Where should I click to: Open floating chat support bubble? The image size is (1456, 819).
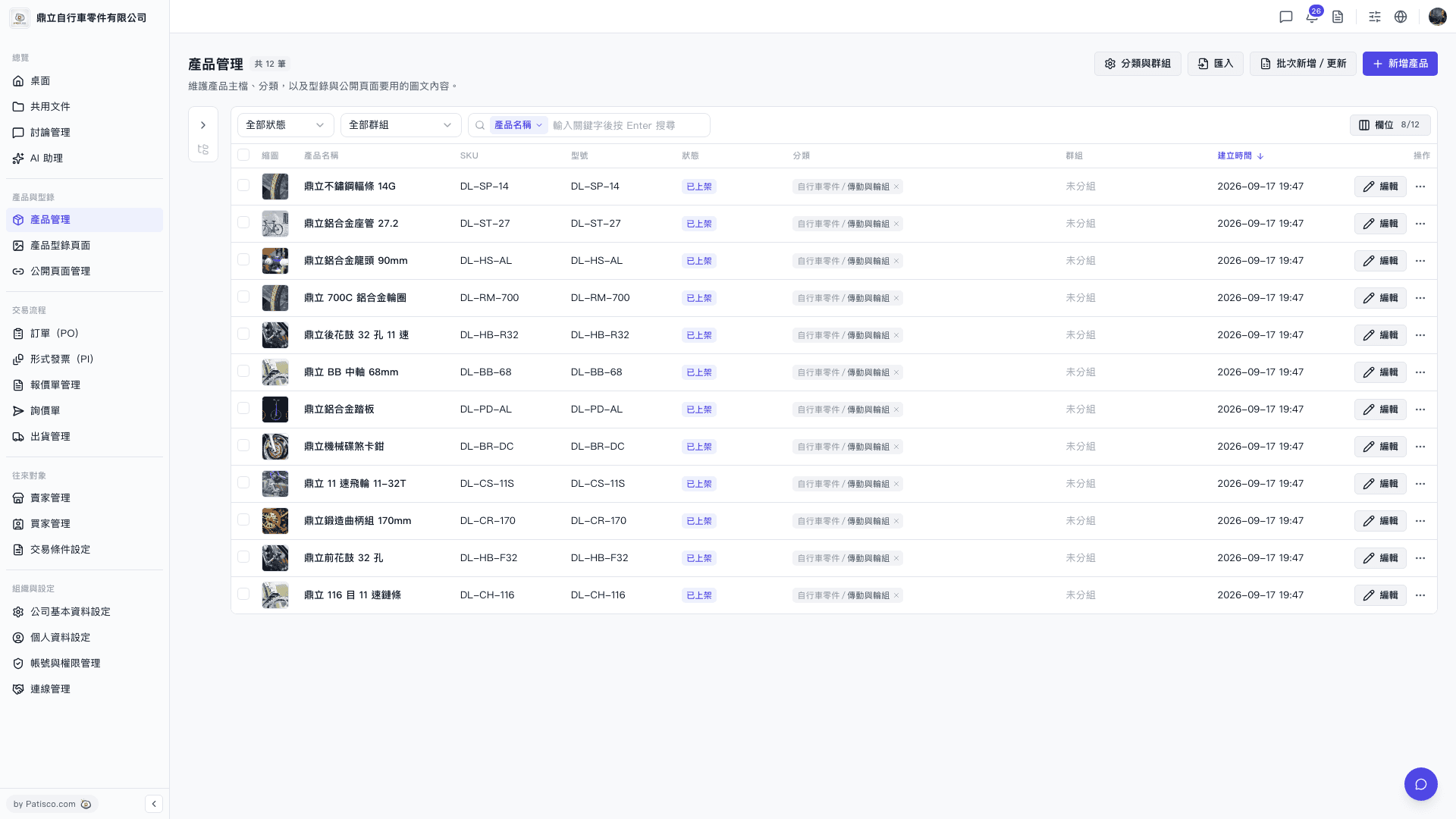(1420, 783)
